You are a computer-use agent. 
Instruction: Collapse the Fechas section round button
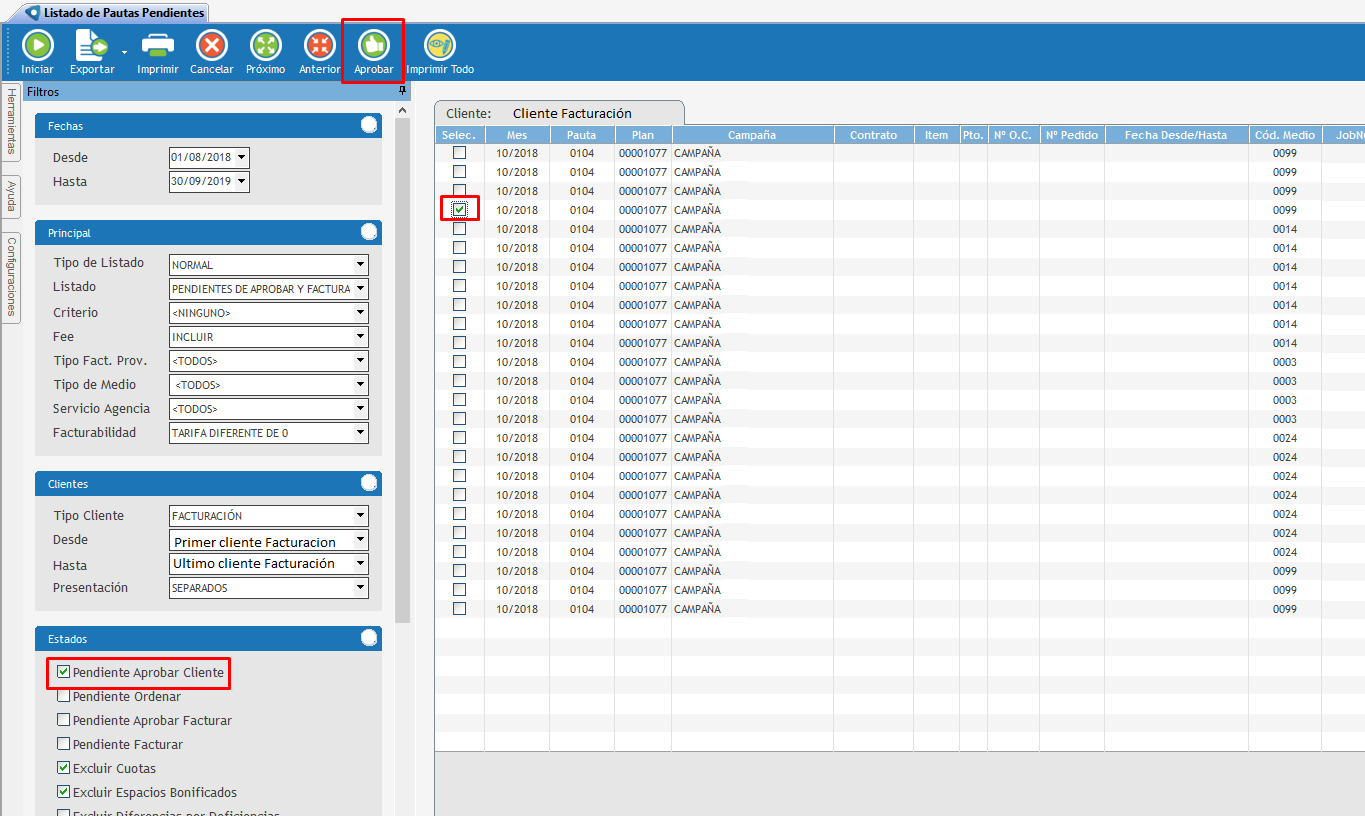coord(369,125)
